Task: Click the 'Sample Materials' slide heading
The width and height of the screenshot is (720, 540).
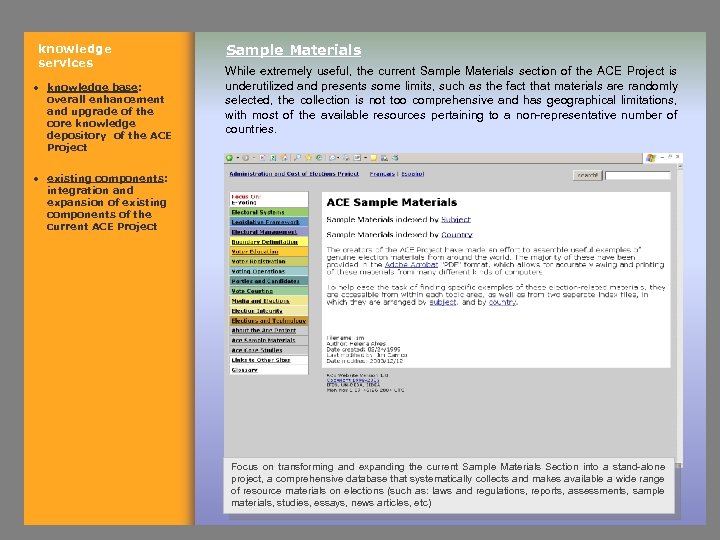Action: [293, 50]
